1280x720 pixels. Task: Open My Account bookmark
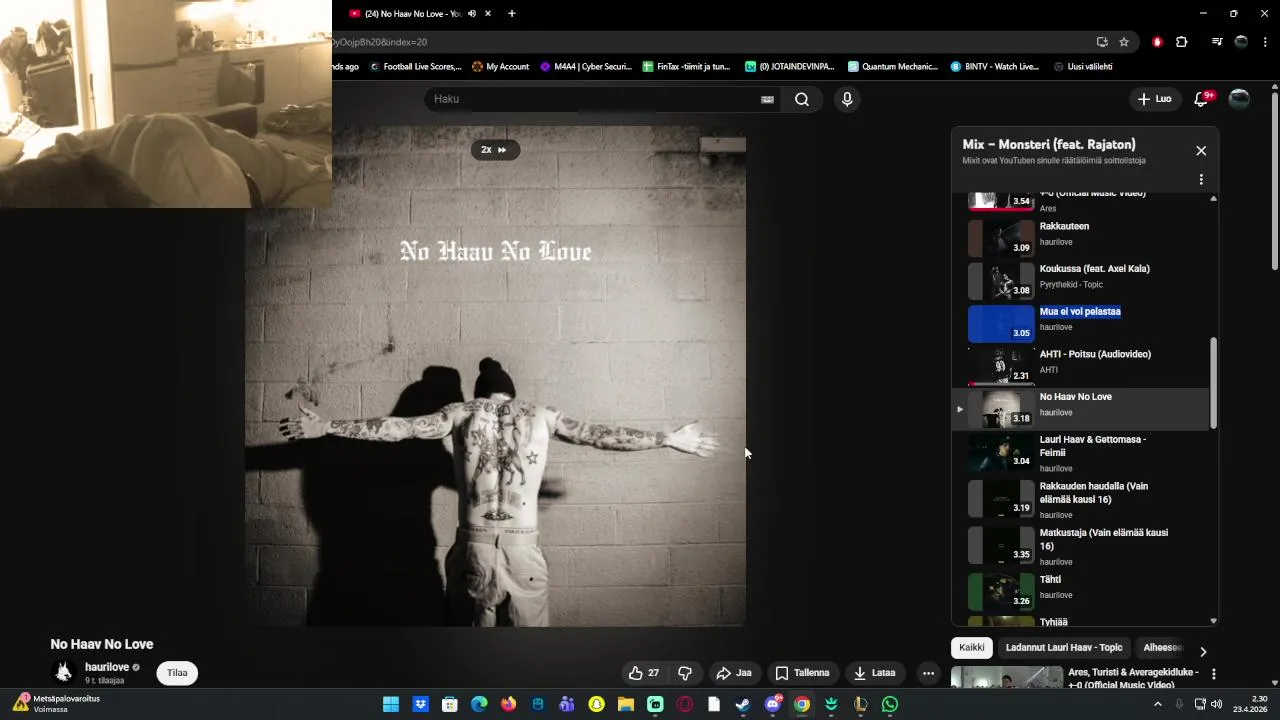tap(500, 66)
